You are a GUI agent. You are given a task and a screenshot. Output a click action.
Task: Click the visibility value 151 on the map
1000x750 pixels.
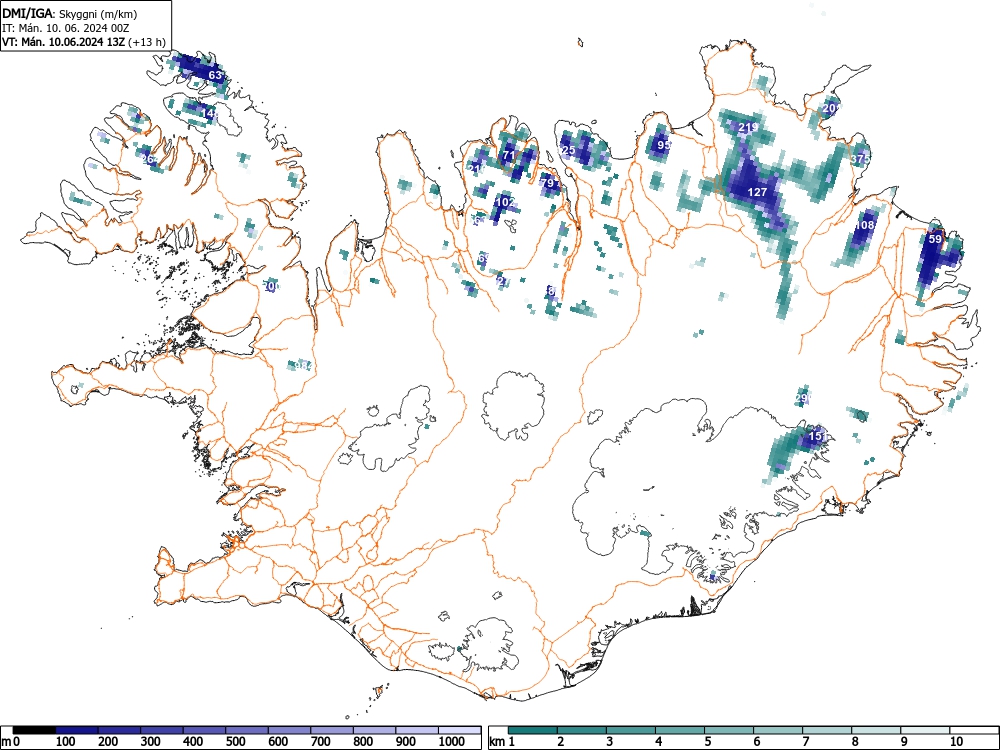818,436
